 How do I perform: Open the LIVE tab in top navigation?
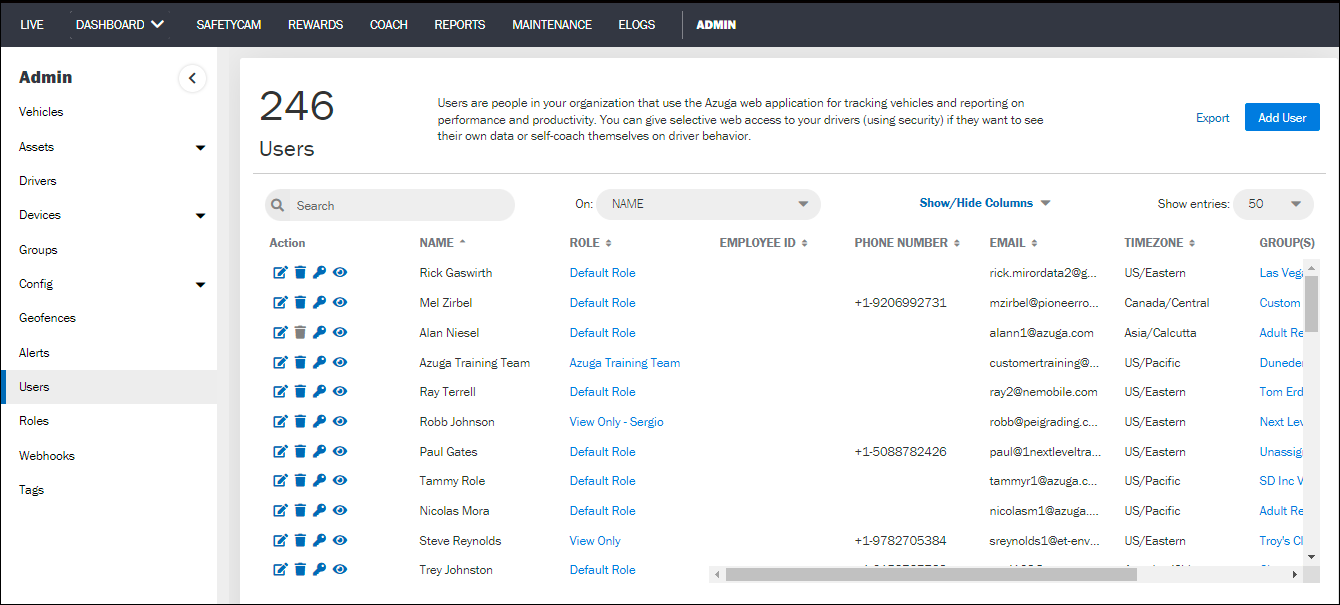[x=32, y=25]
